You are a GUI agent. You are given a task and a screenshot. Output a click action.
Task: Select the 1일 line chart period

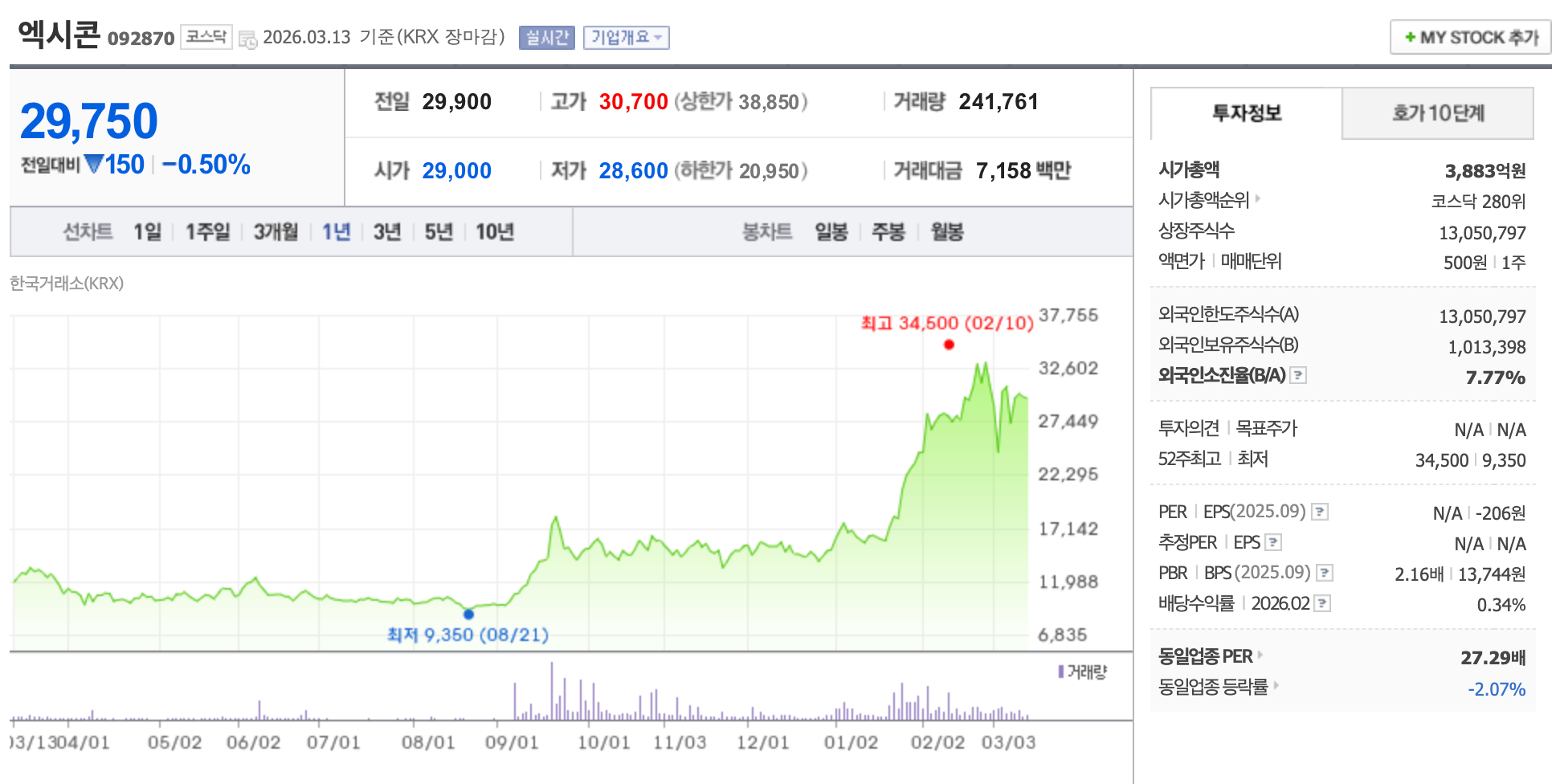pyautogui.click(x=147, y=232)
